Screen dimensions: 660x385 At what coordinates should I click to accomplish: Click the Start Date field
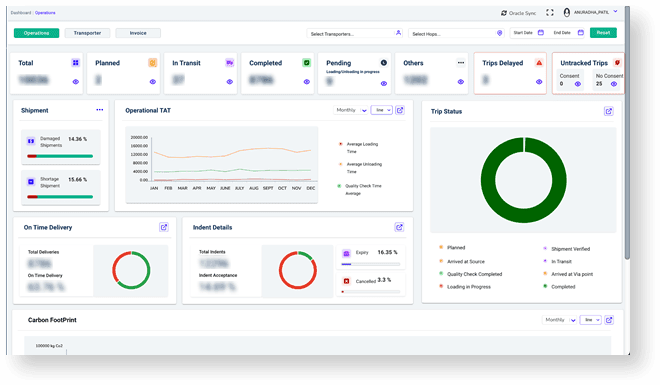(x=529, y=32)
